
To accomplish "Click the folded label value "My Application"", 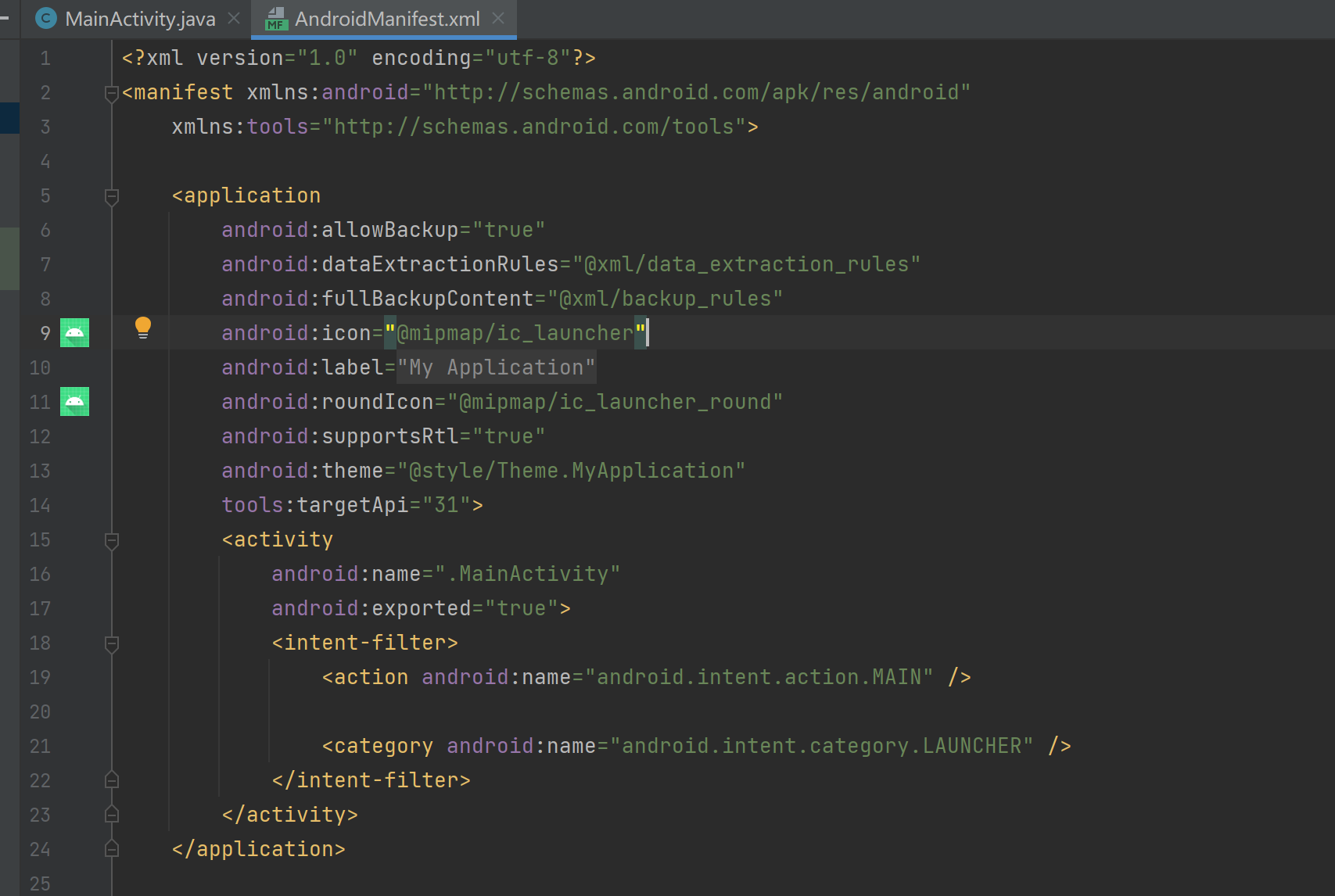I will (x=497, y=367).
